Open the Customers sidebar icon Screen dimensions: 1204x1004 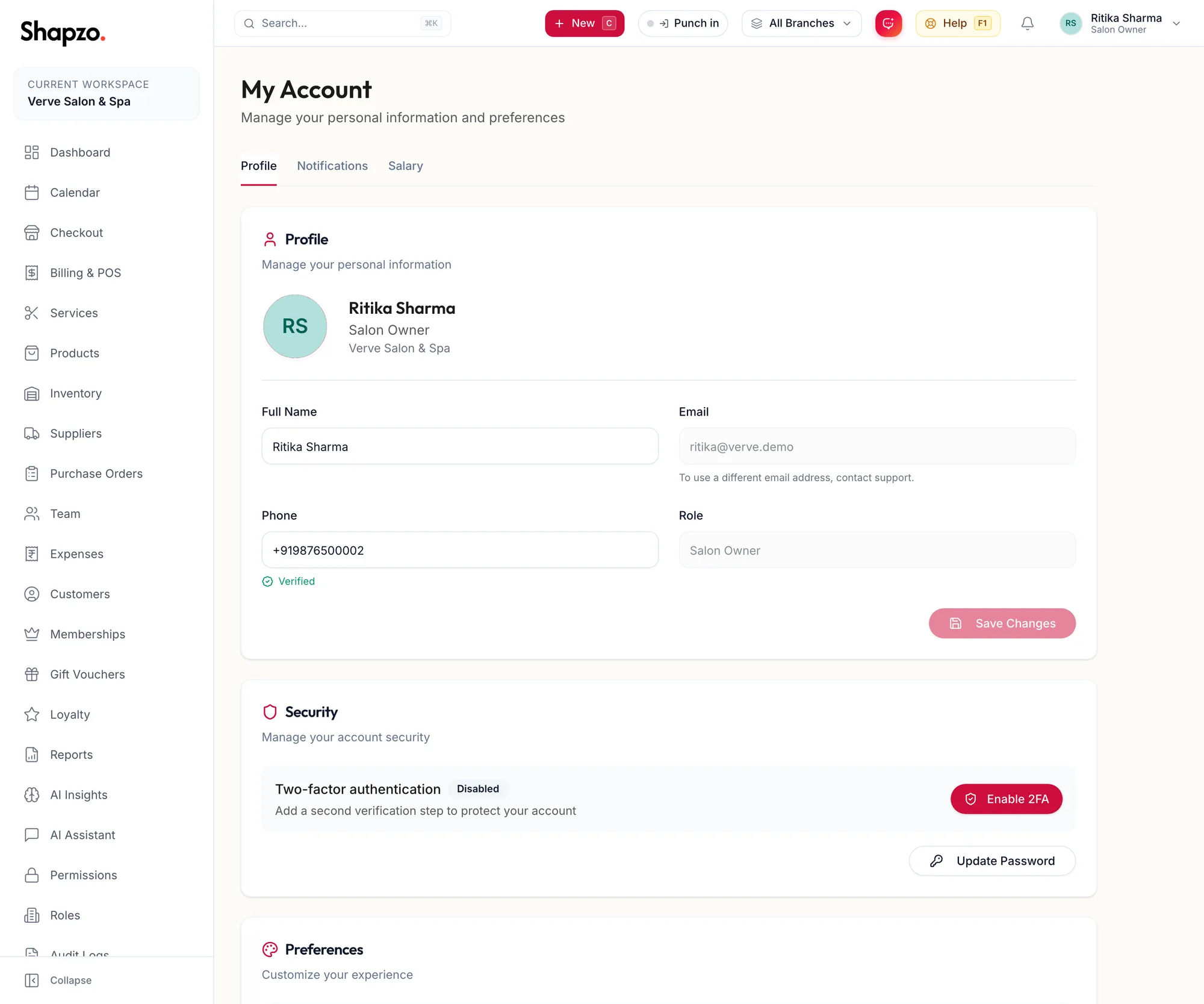click(x=32, y=594)
